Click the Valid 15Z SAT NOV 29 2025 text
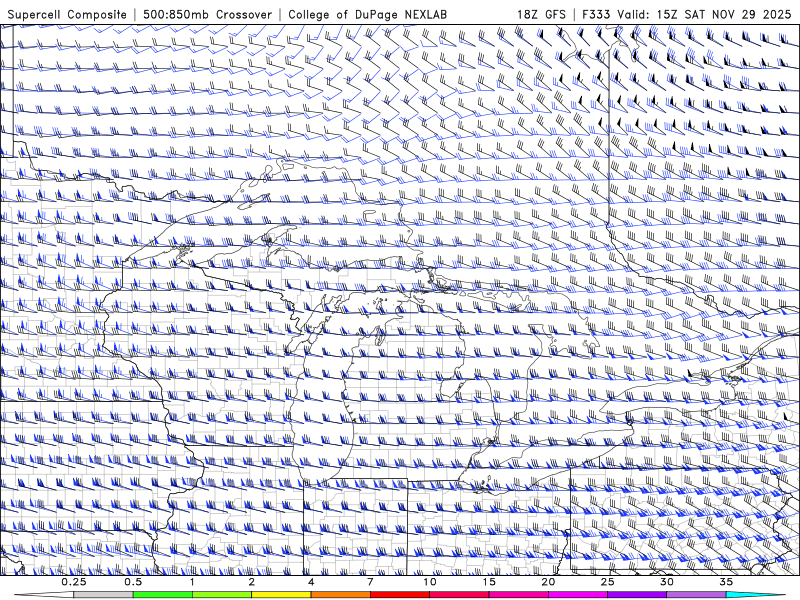 point(704,15)
